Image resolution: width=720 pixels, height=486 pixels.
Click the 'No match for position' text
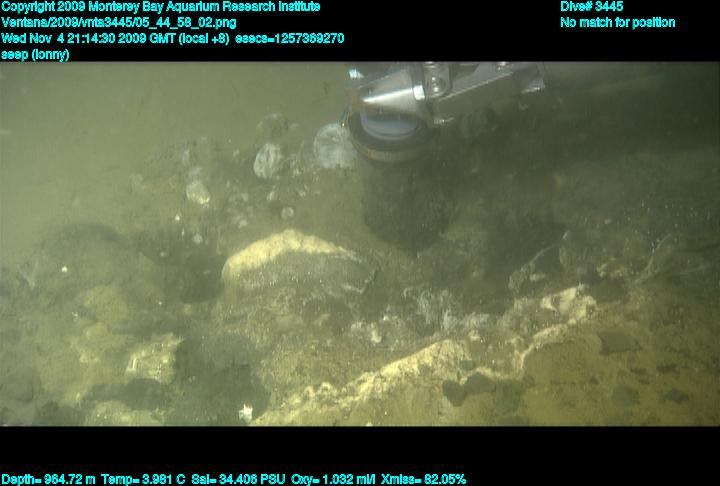pyautogui.click(x=618, y=23)
